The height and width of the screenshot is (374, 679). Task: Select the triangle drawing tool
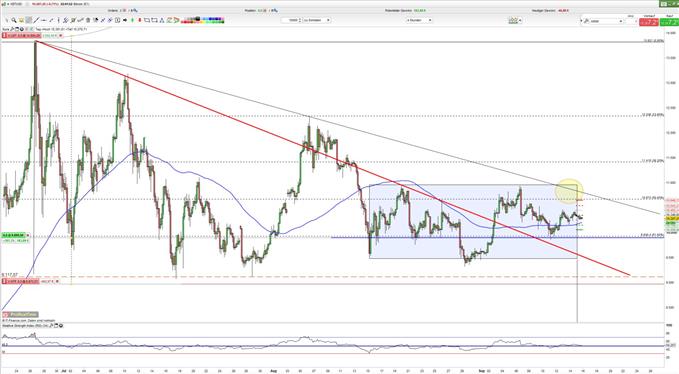162,20
